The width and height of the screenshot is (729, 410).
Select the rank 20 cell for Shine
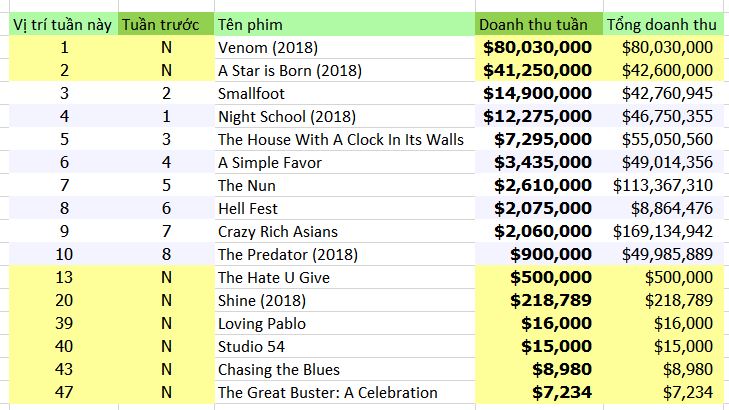coord(64,300)
